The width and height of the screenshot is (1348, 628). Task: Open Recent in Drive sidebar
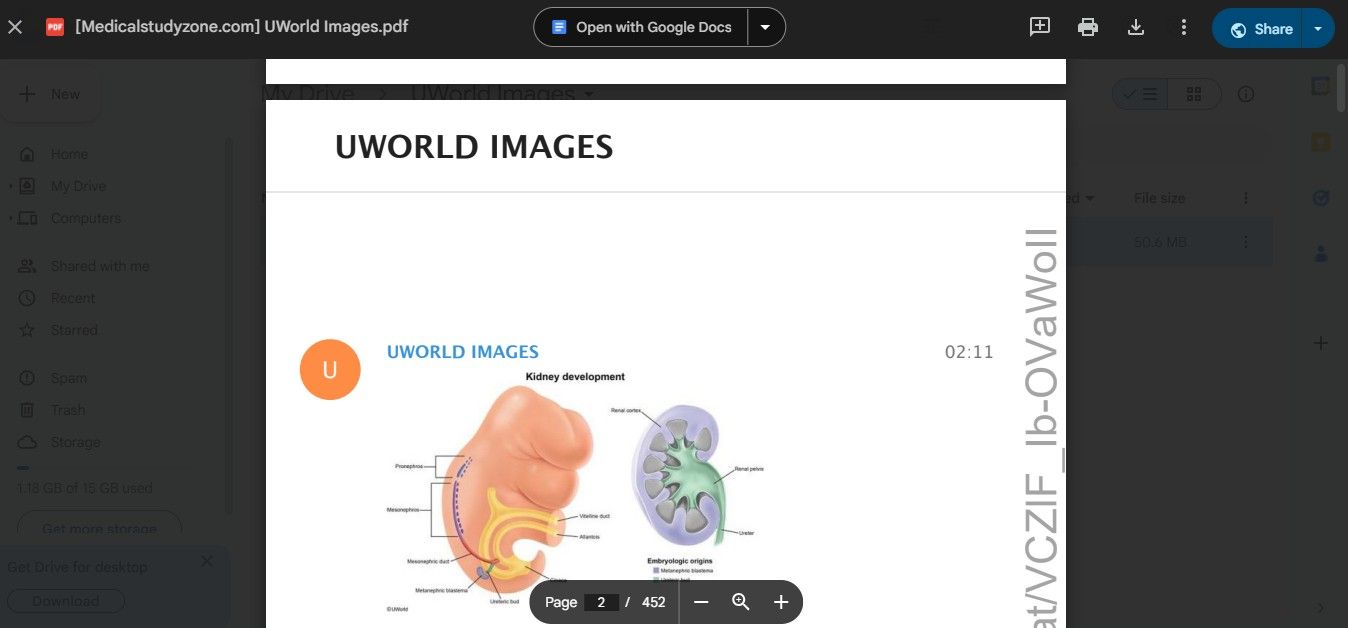point(73,298)
